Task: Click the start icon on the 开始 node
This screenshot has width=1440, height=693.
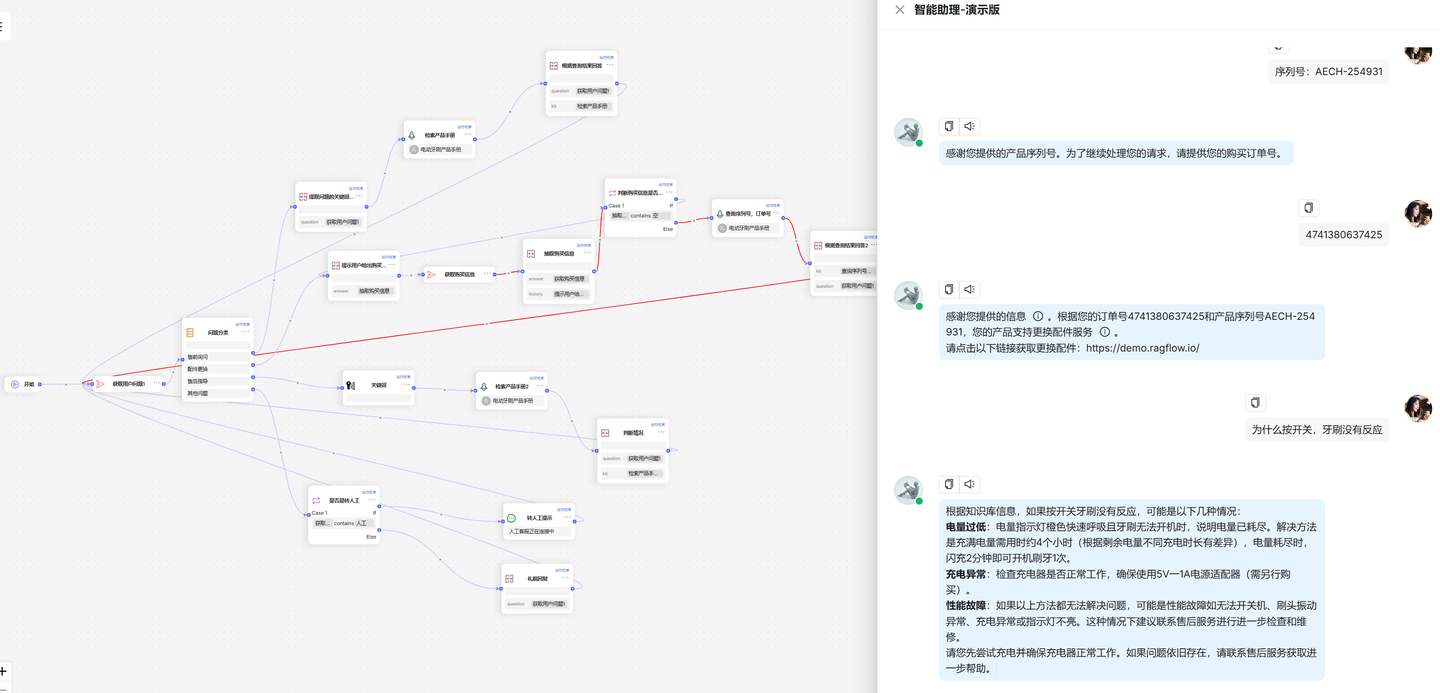Action: (13, 384)
